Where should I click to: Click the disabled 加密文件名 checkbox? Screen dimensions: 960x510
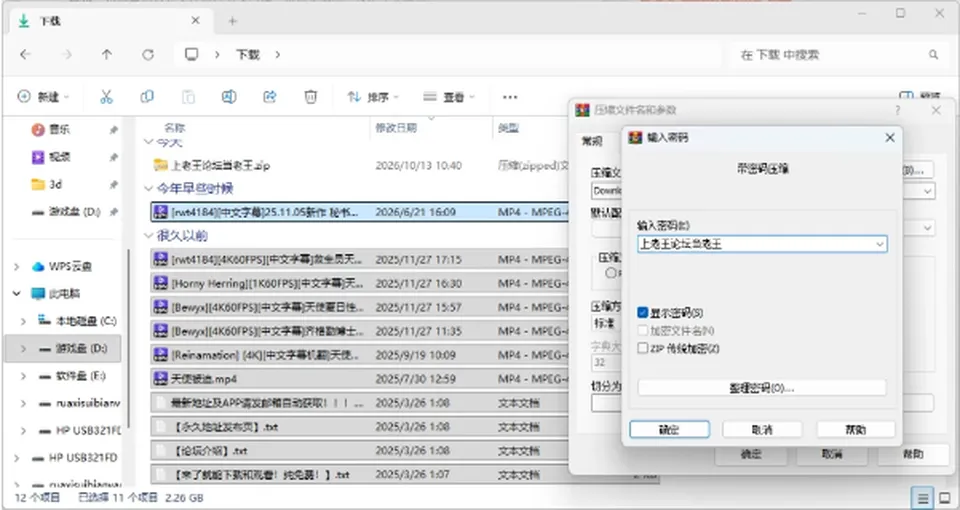(x=642, y=331)
